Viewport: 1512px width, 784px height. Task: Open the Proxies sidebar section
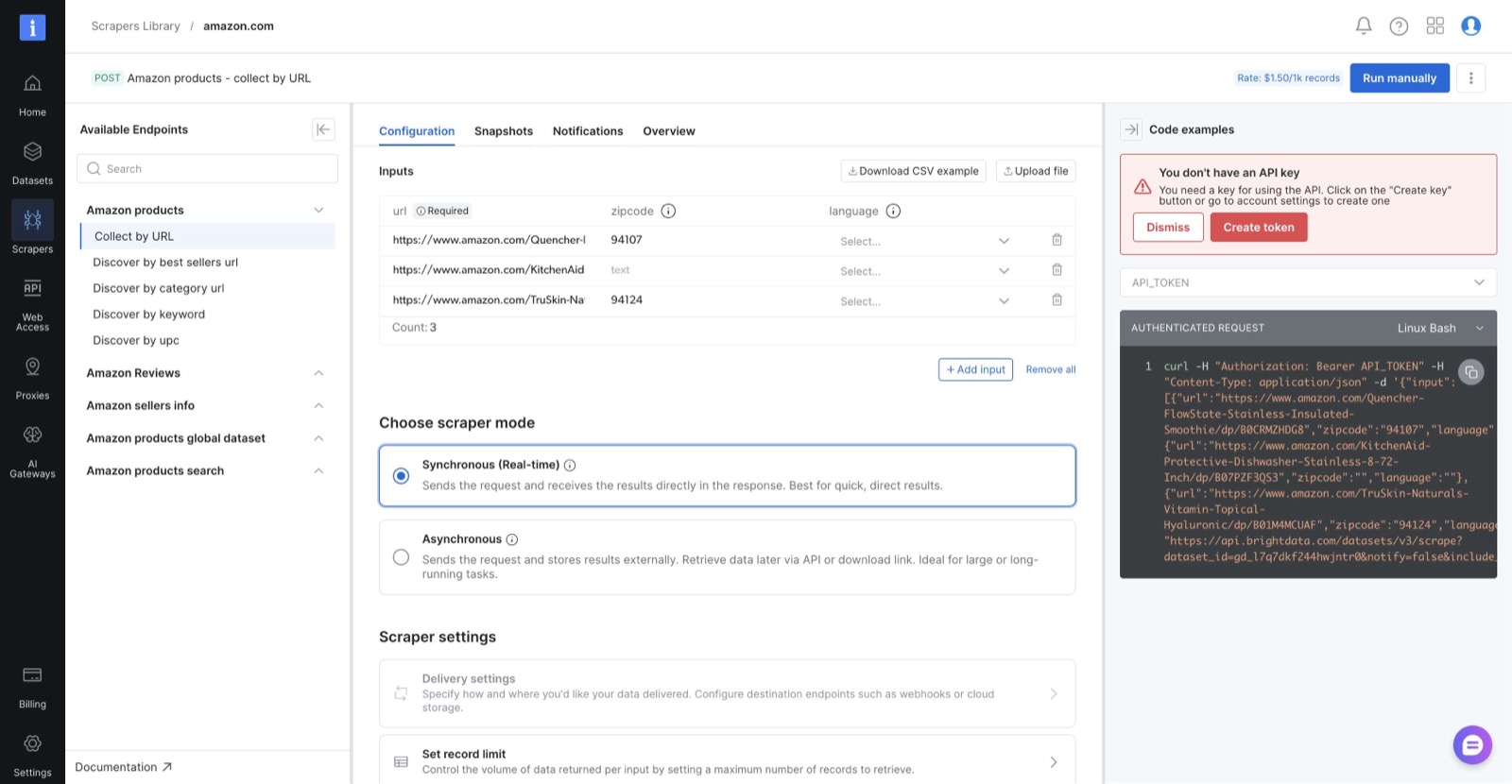[32, 379]
